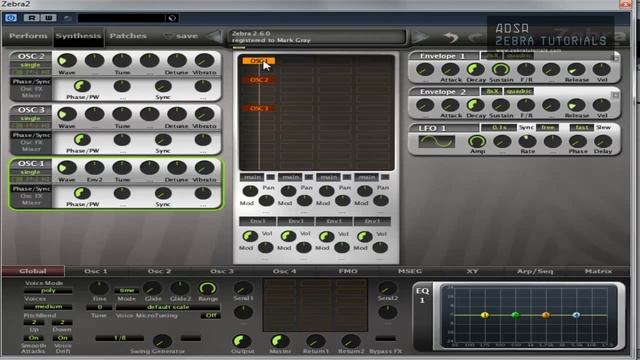Viewport: 640px width, 360px height.
Task: Select the OSC1 module in the grid
Action: coord(258,61)
